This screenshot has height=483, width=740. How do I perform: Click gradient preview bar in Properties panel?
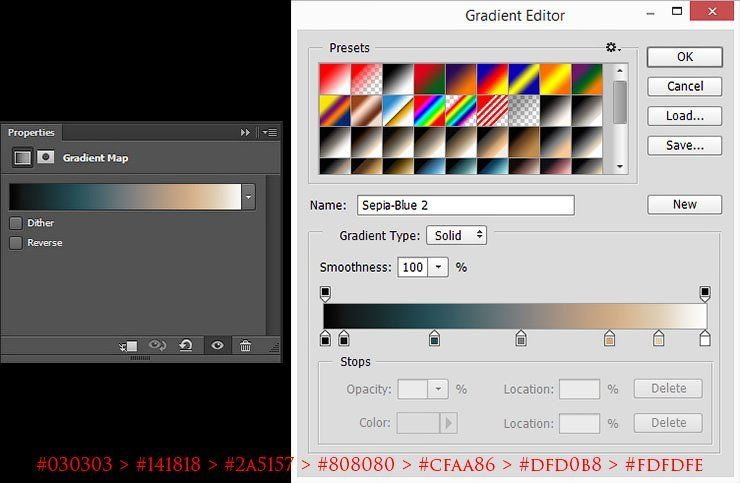[x=125, y=197]
